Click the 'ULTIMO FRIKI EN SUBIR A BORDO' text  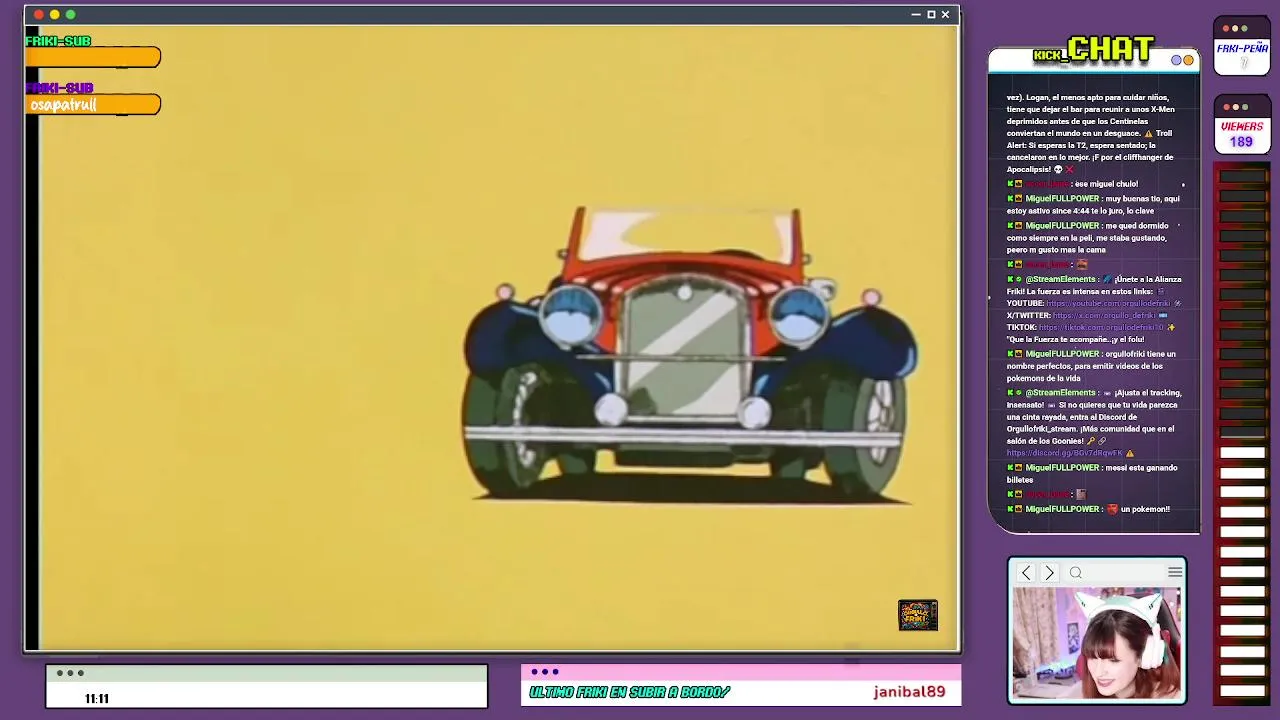630,692
